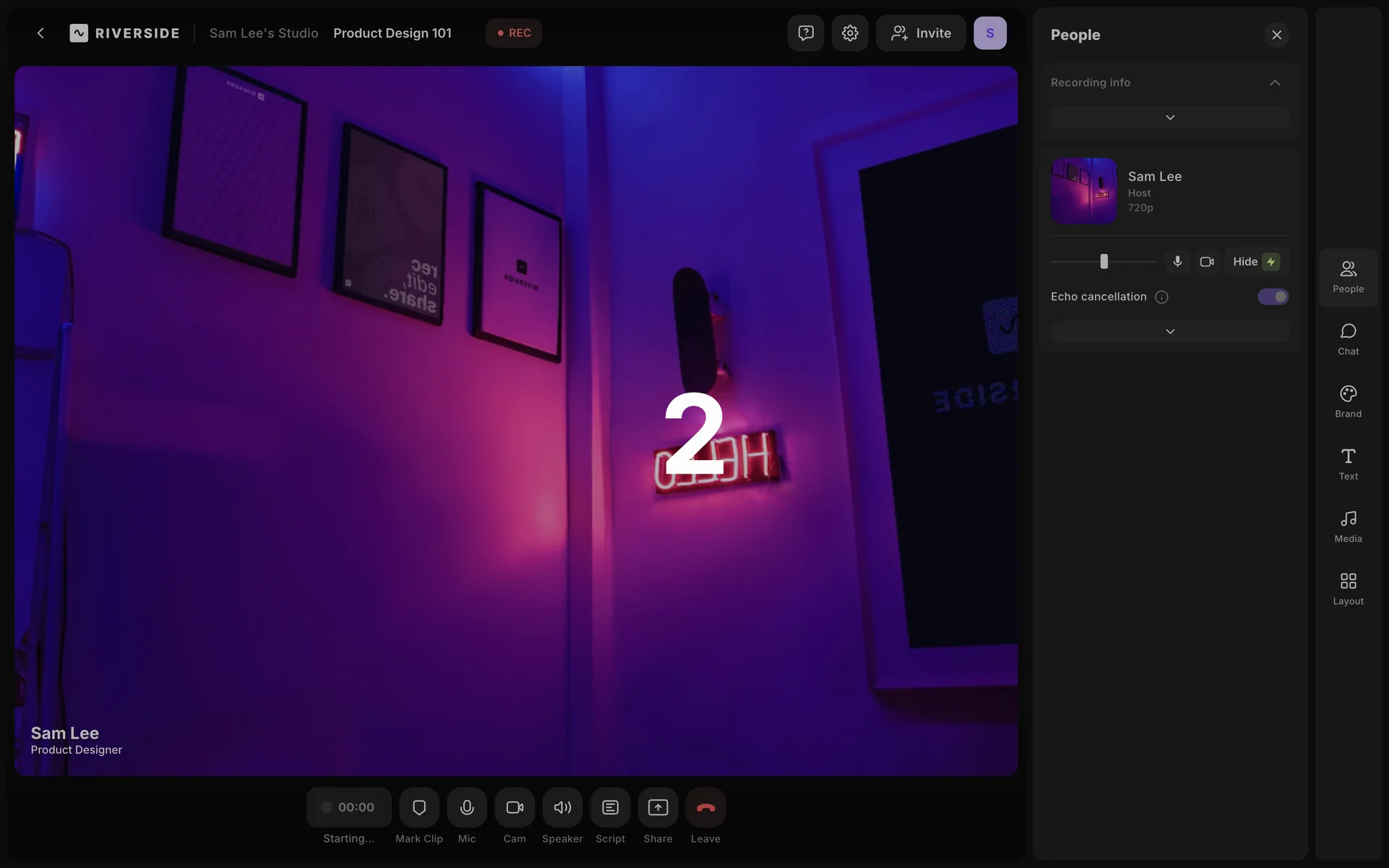This screenshot has height=868, width=1389.
Task: Open the Media panel icon
Action: click(1348, 526)
